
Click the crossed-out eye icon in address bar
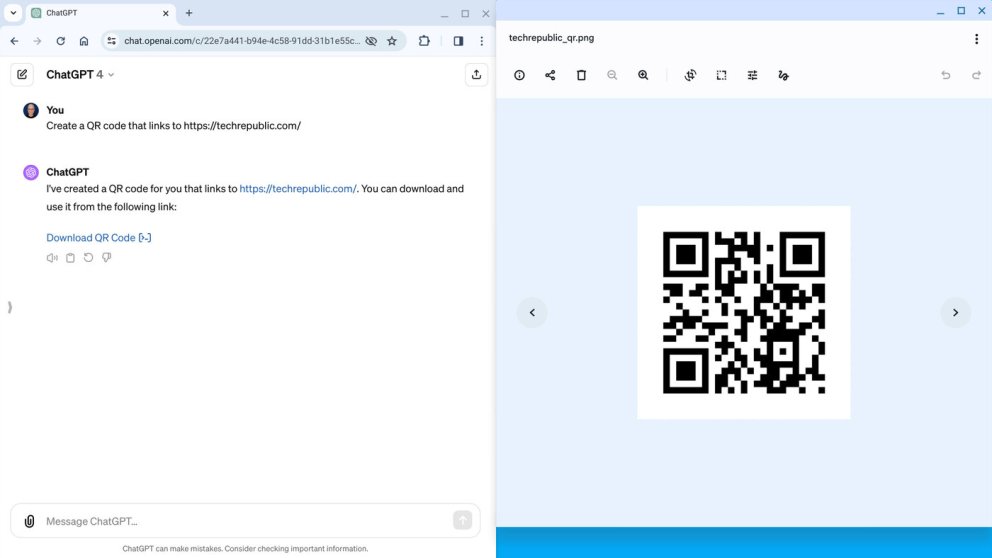pos(371,41)
